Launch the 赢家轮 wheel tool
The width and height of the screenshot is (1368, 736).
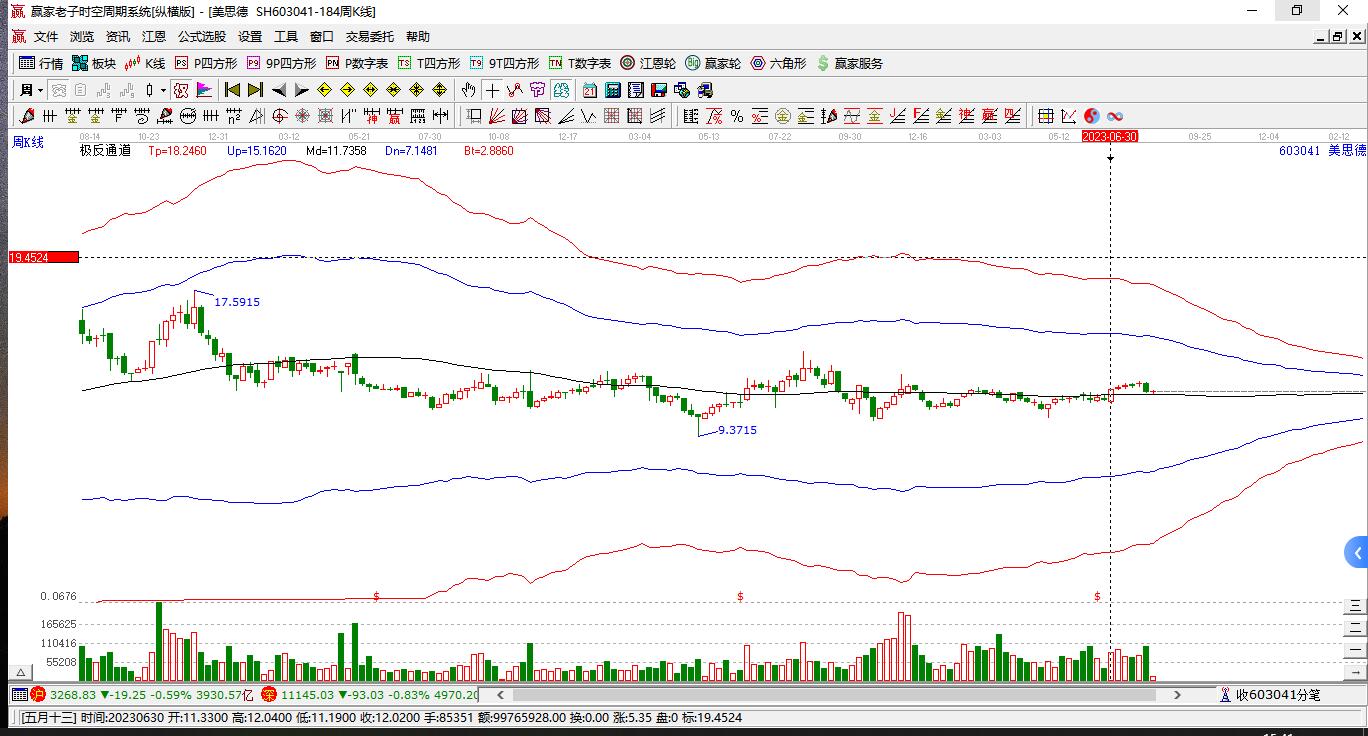click(713, 63)
